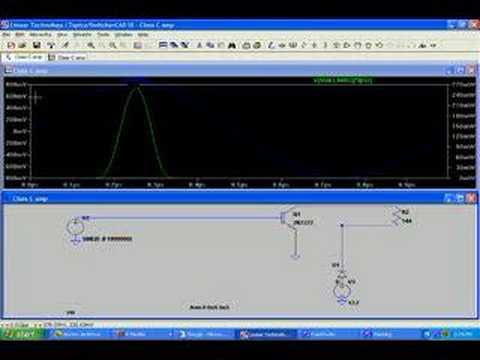Click the Zoom In magnifier icon
Viewport: 480px width, 360px height.
click(x=91, y=45)
